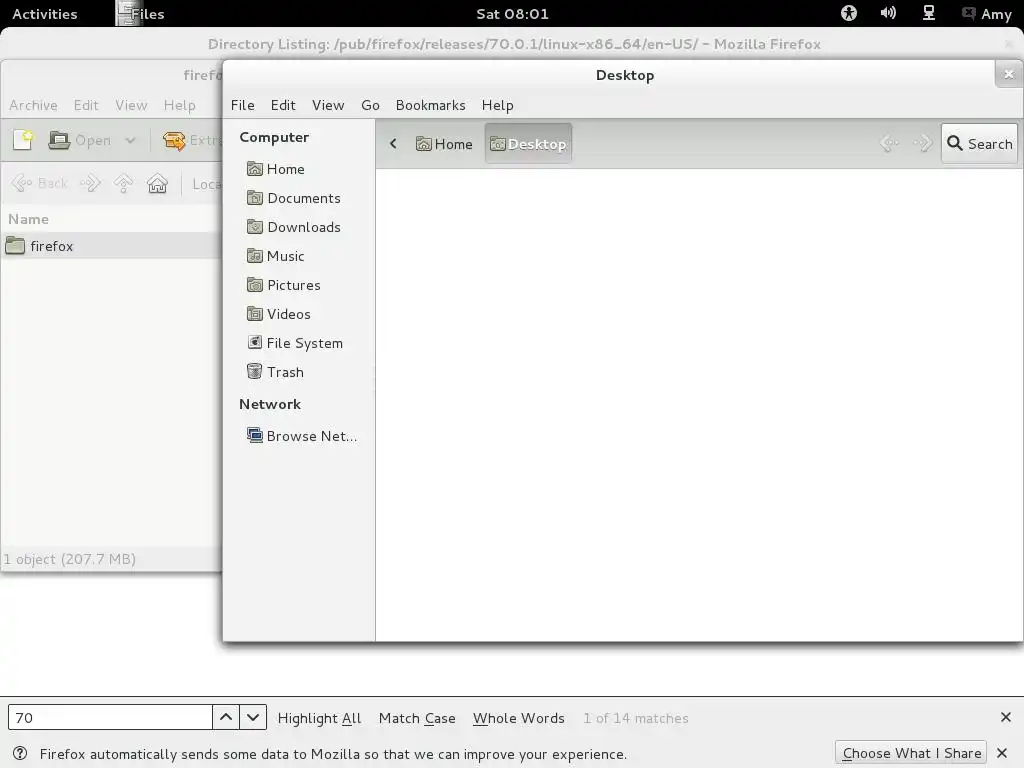
Task: Open the Help menu in Files
Action: 498,105
